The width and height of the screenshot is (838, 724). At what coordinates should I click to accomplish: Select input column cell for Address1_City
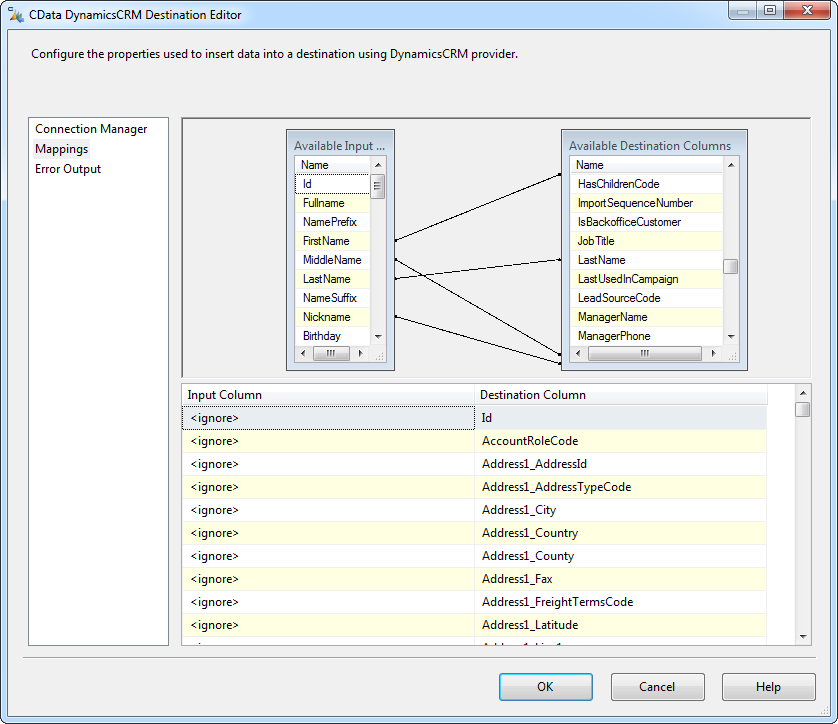pos(328,510)
